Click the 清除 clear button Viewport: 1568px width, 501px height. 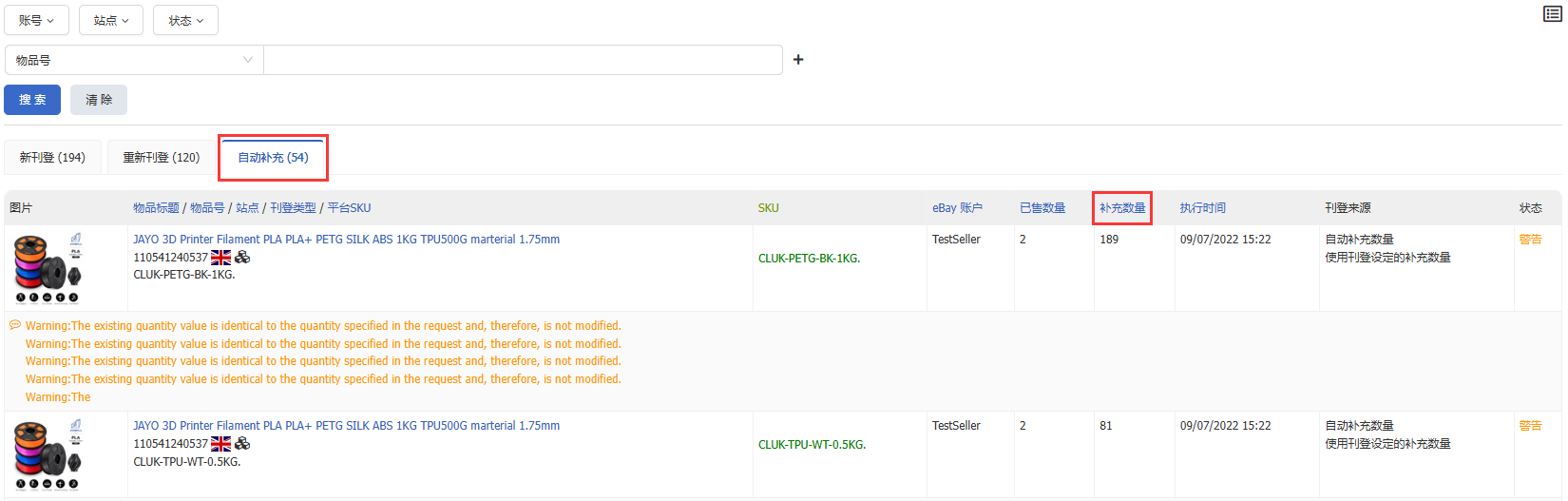[99, 100]
